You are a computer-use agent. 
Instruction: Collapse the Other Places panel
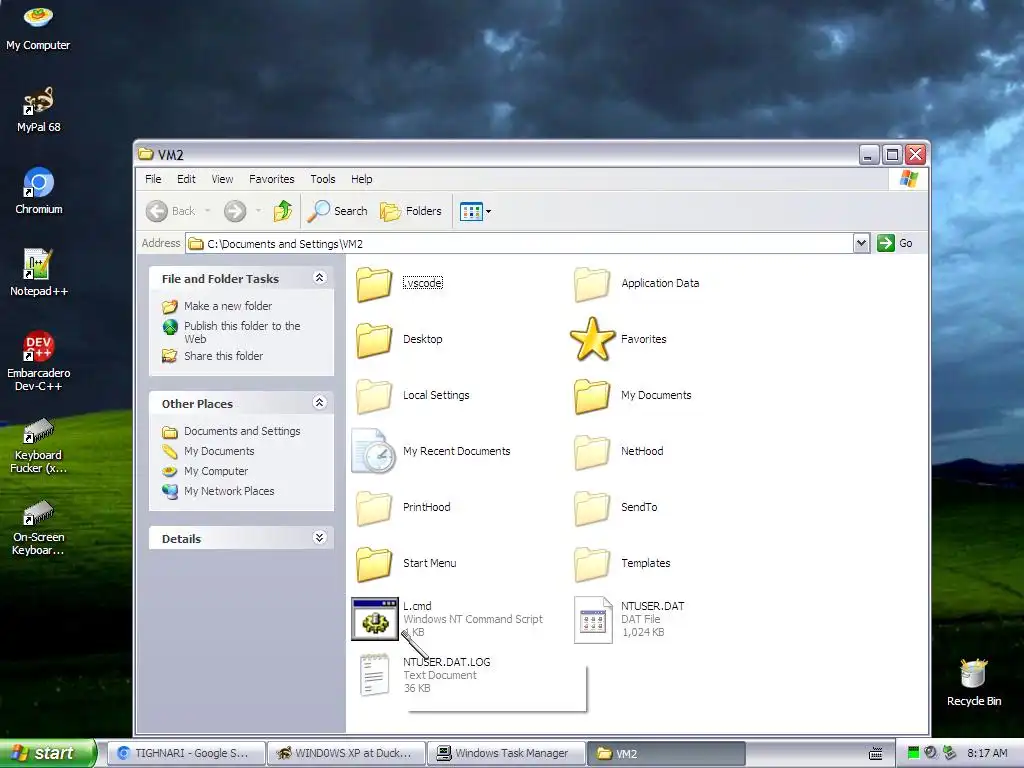pyautogui.click(x=319, y=403)
